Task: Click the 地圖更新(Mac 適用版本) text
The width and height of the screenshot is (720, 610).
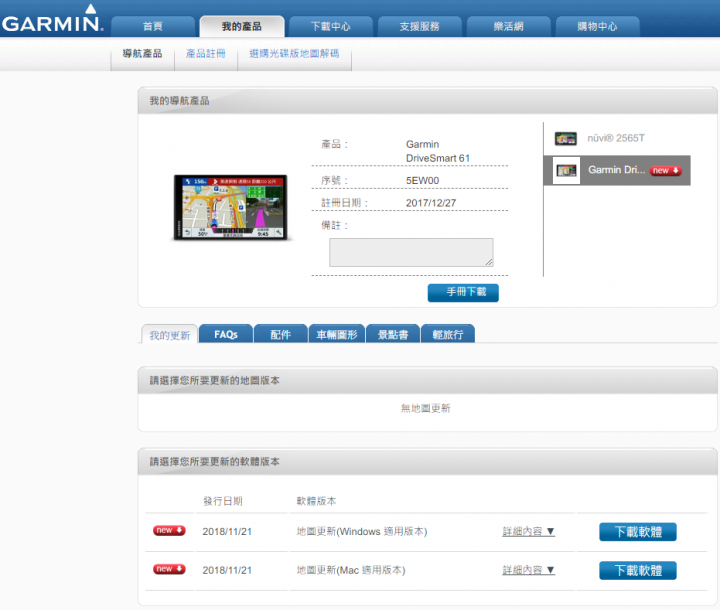Action: tap(351, 570)
